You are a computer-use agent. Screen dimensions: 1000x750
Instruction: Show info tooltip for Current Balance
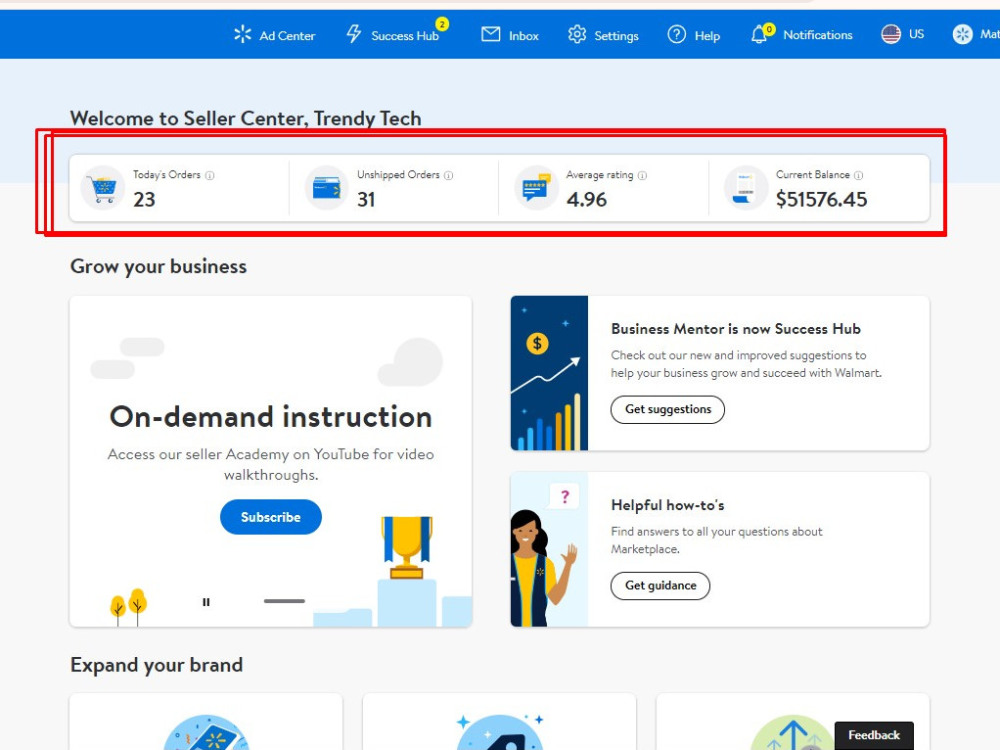point(858,175)
